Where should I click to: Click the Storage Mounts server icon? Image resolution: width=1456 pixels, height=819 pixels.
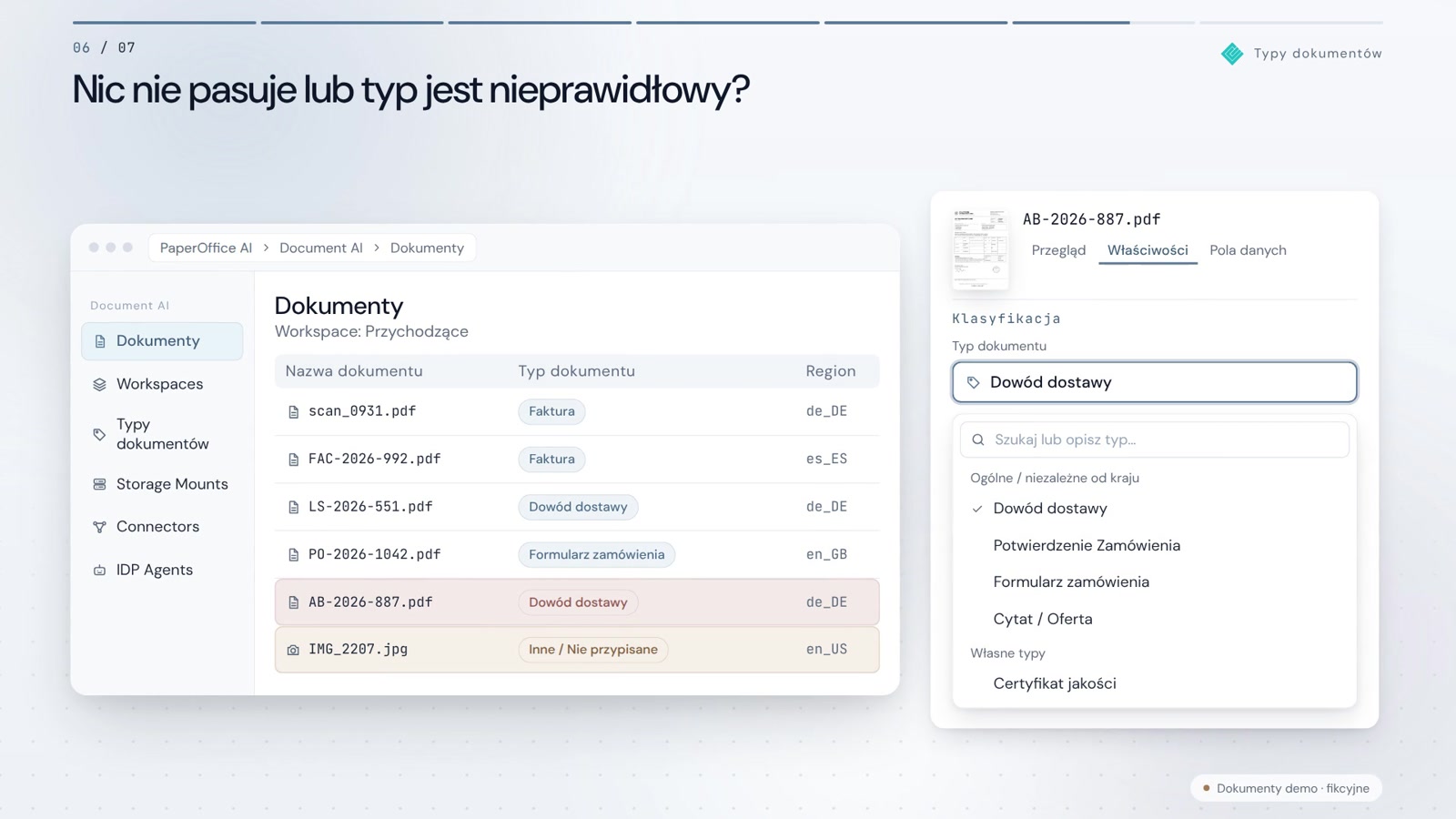99,485
